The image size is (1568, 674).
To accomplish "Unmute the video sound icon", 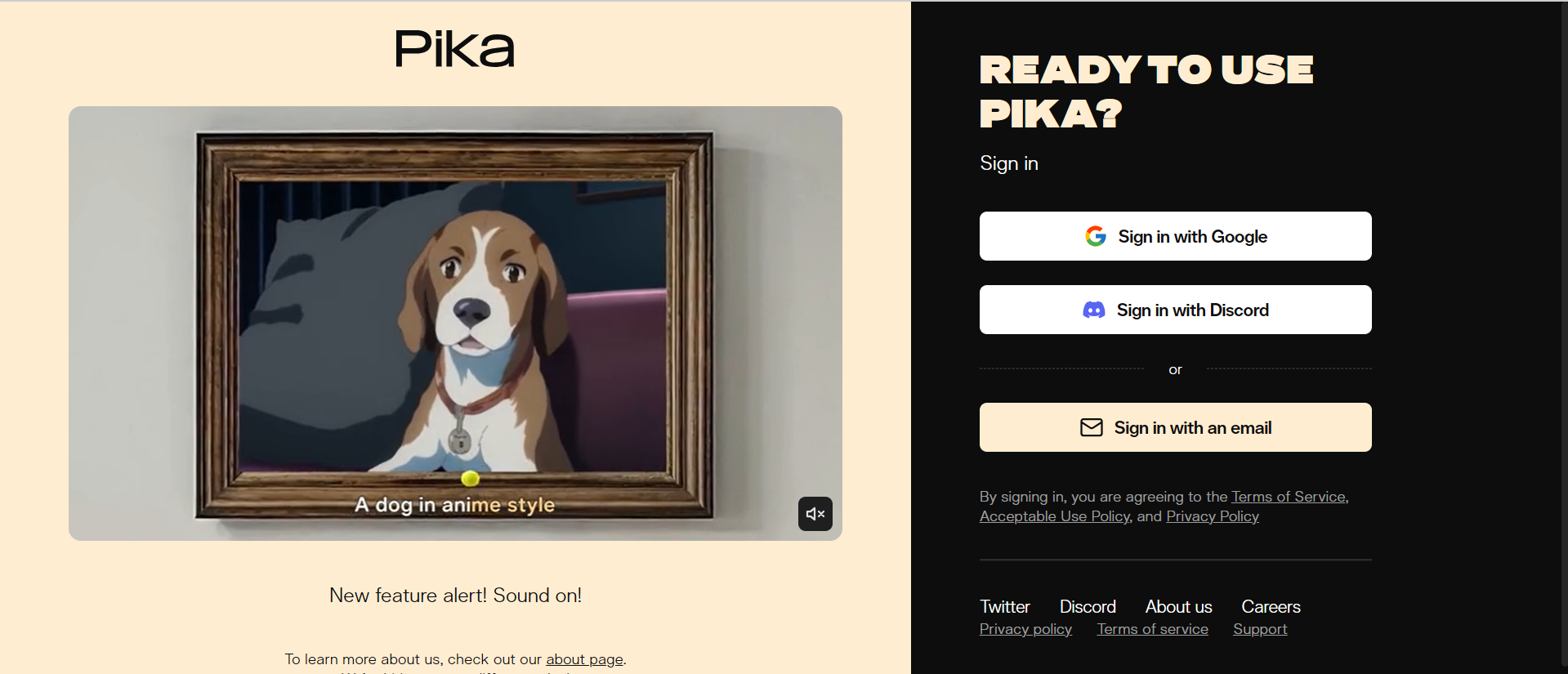I will pyautogui.click(x=815, y=514).
